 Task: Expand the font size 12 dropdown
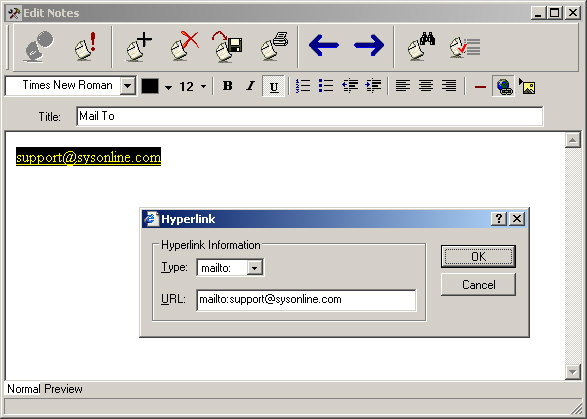pyautogui.click(x=203, y=86)
